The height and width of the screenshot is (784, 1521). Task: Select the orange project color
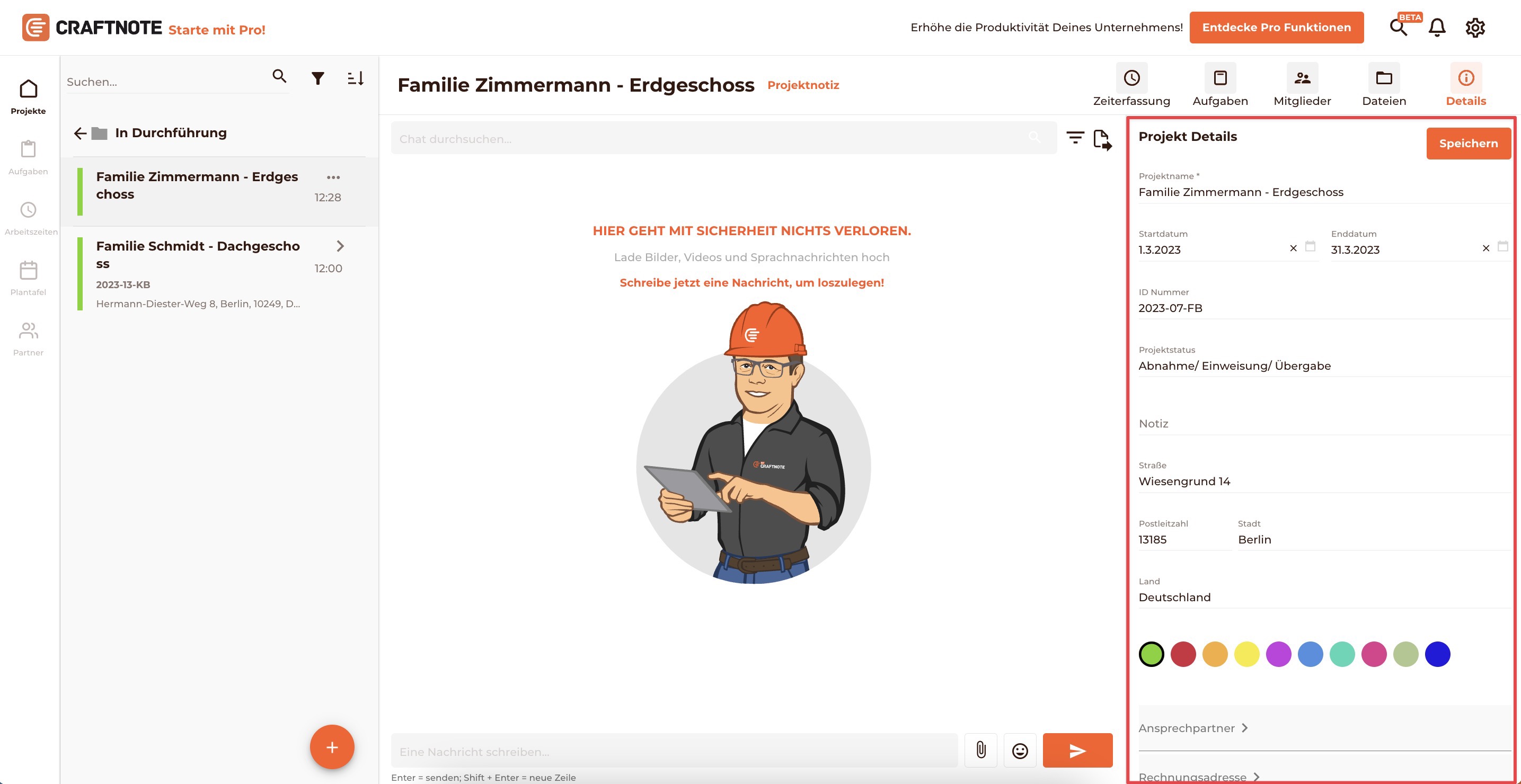1215,654
